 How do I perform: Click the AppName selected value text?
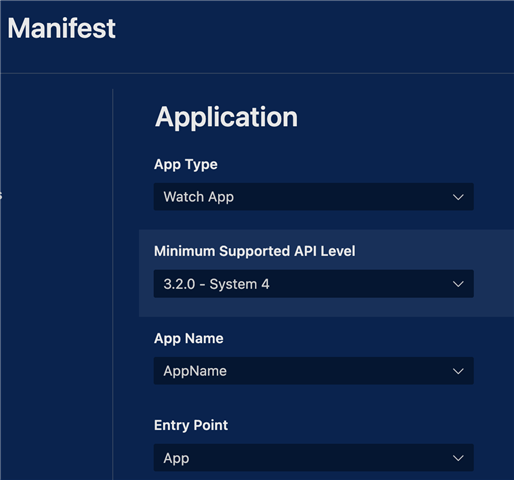(x=195, y=371)
